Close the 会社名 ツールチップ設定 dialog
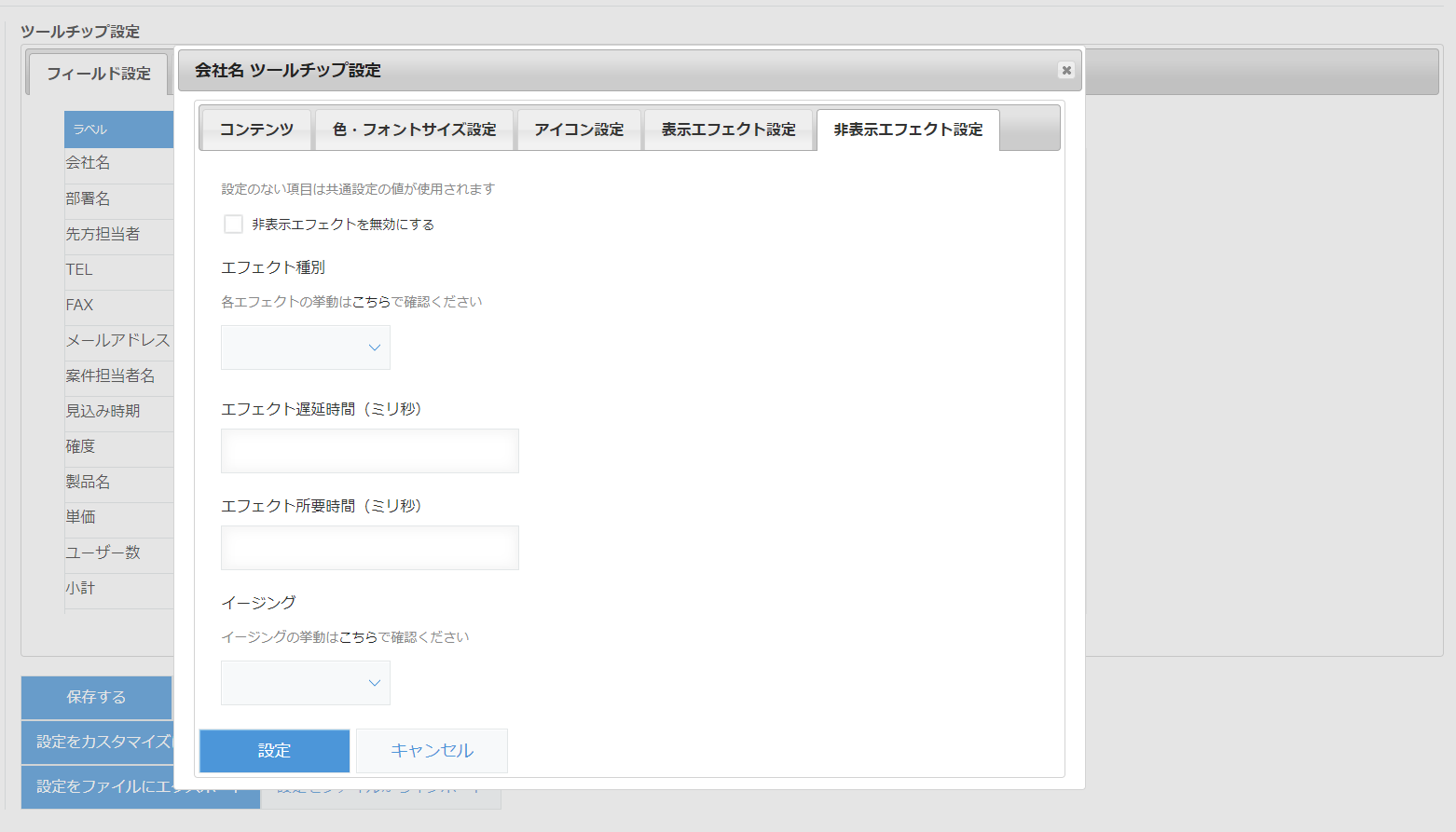 pos(1065,70)
